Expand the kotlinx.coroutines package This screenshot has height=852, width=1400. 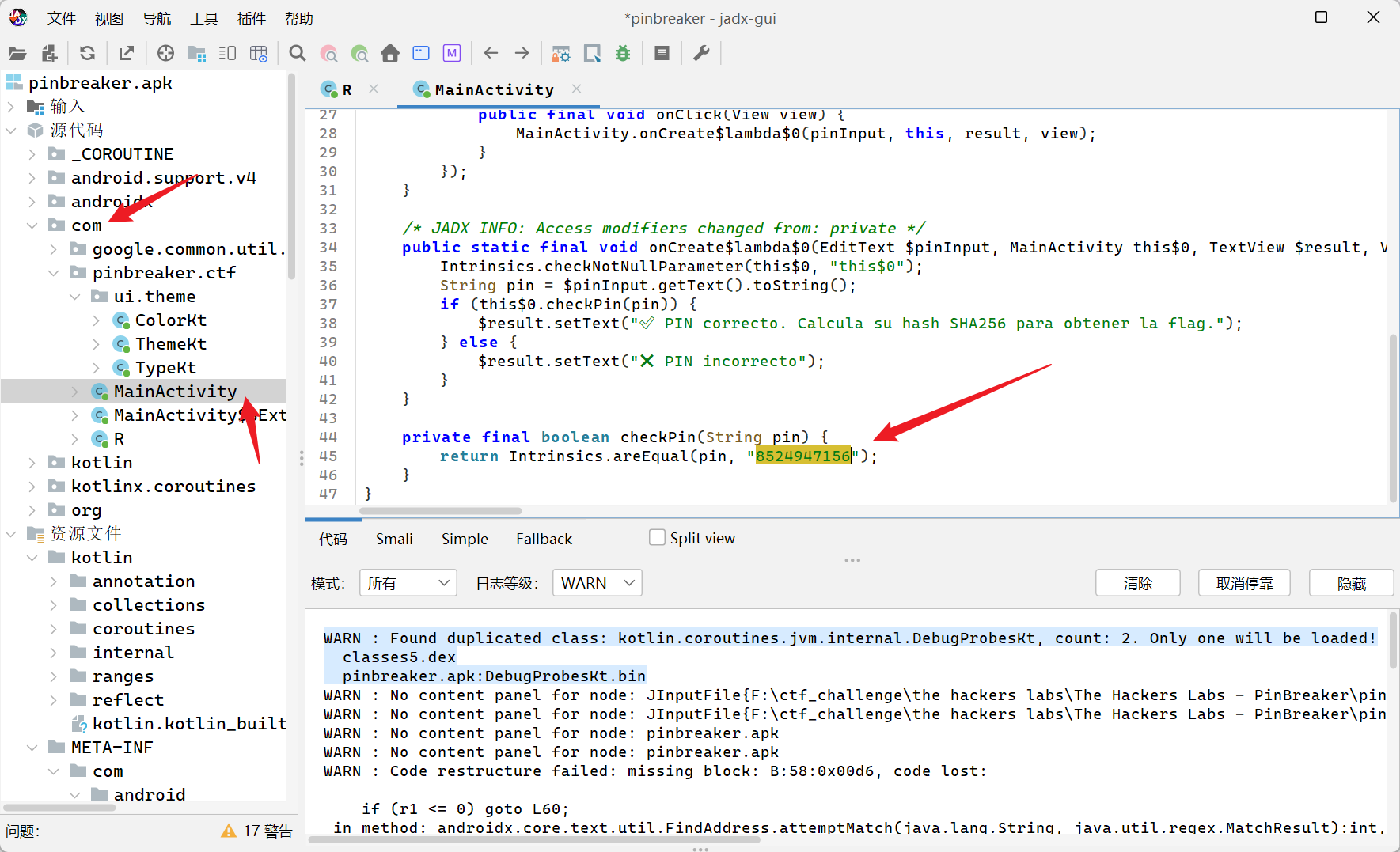[x=32, y=487]
